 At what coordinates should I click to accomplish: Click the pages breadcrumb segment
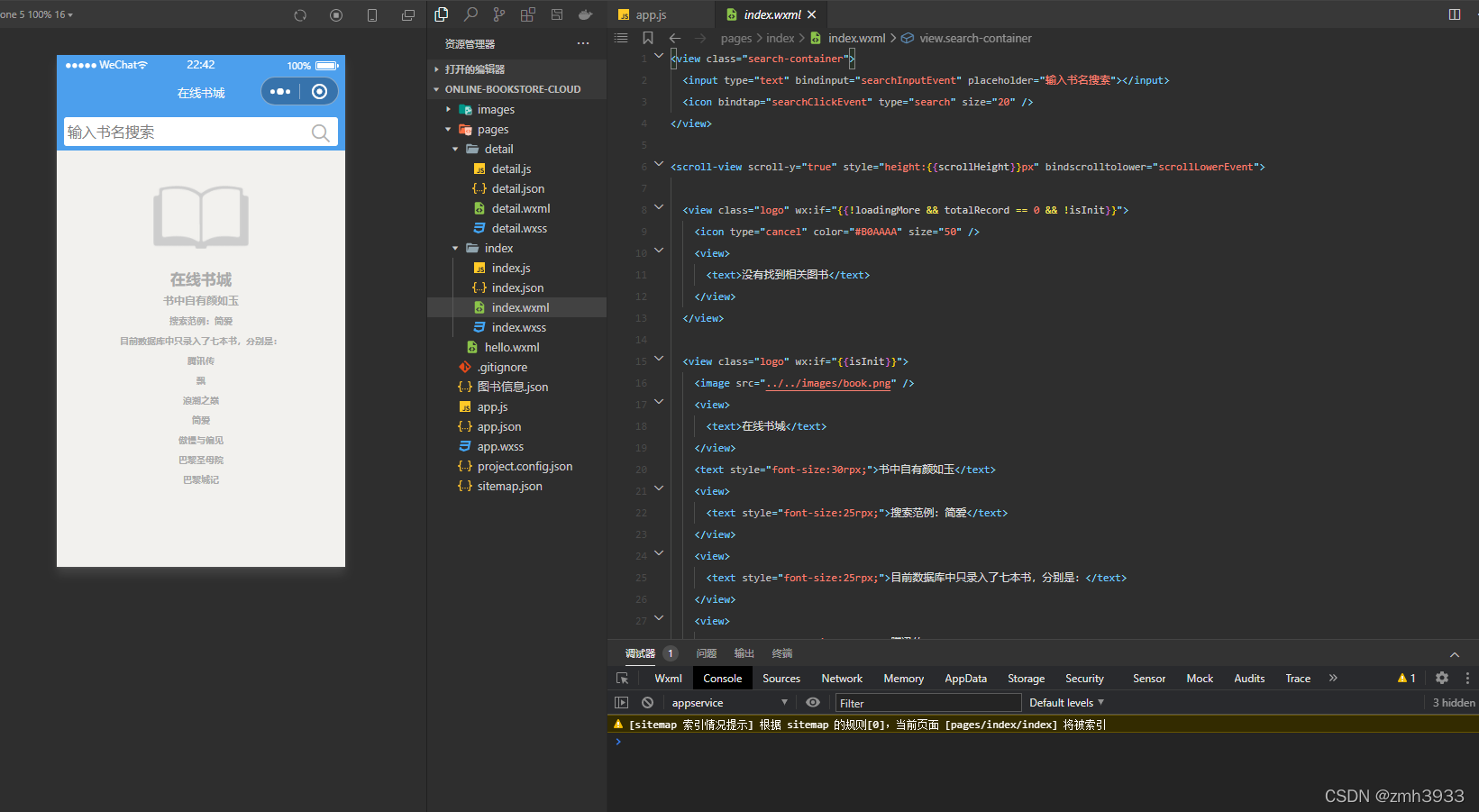[735, 38]
